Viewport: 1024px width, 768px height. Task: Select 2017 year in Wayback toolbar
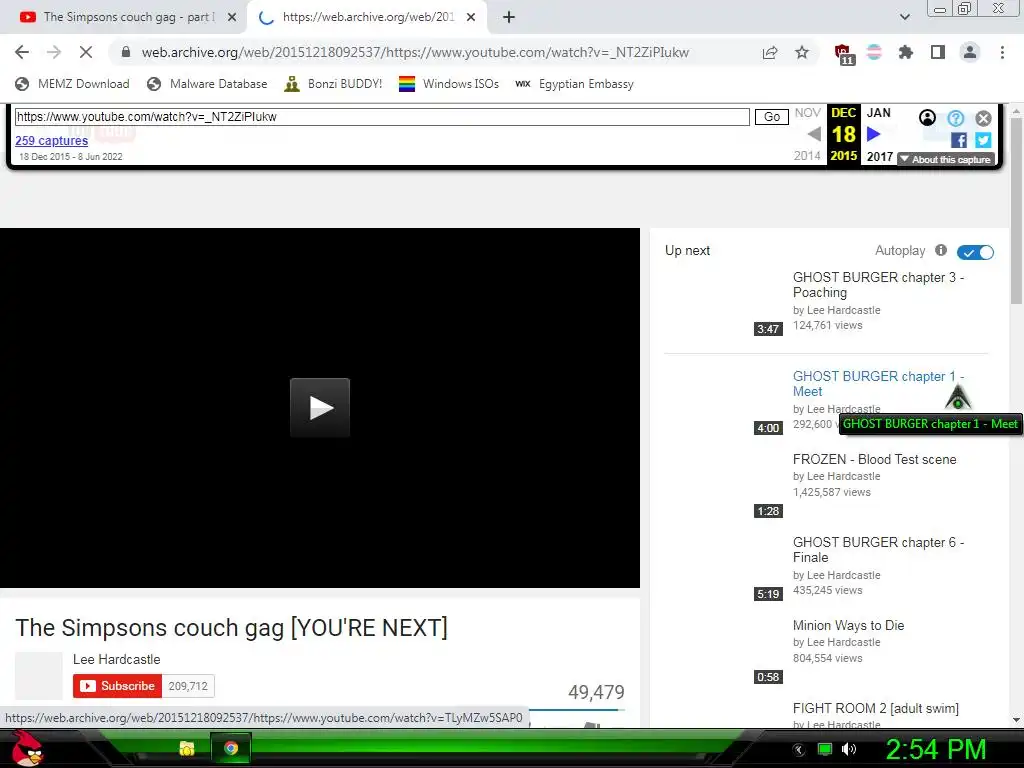click(x=880, y=157)
